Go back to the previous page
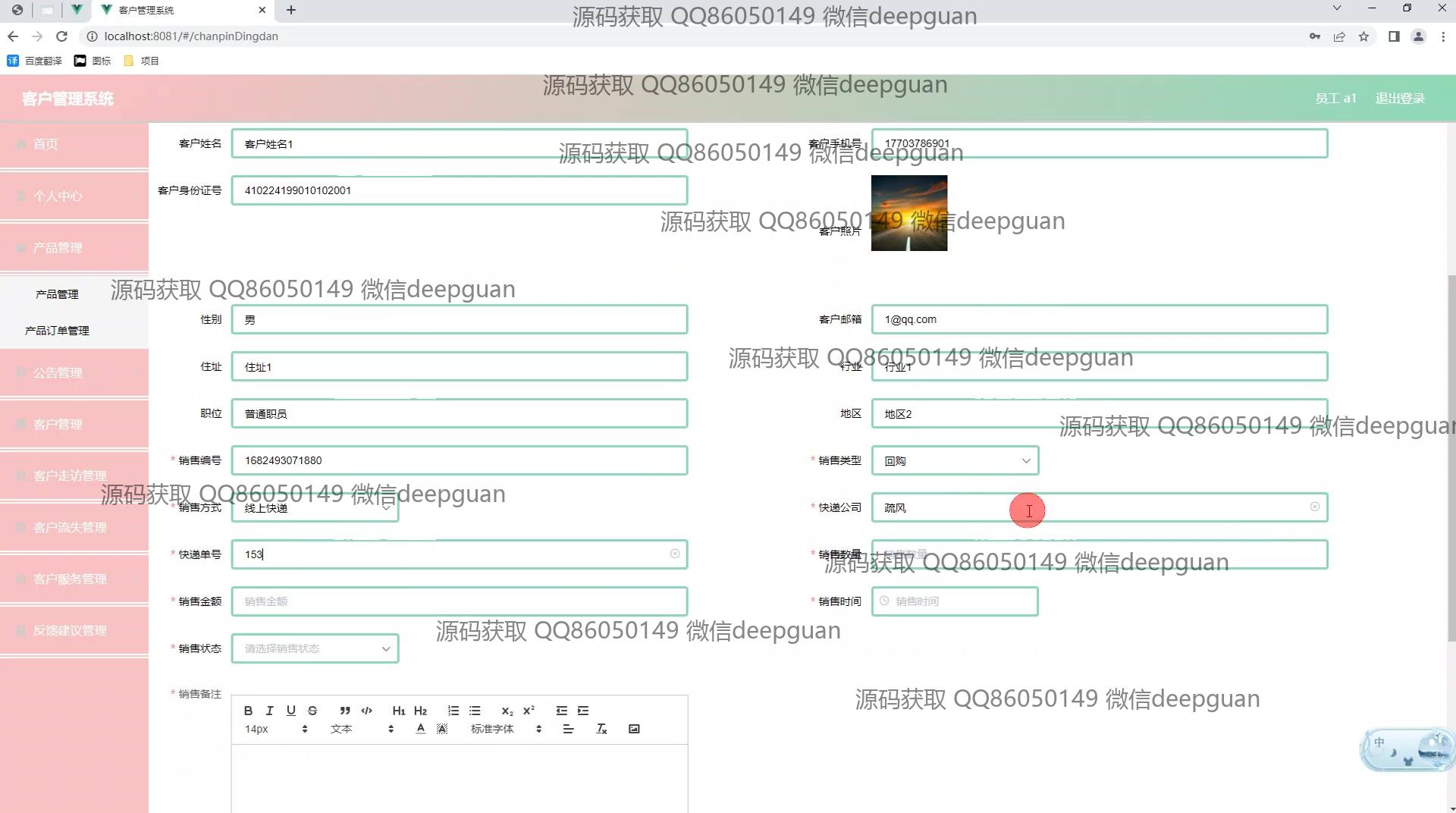The image size is (1456, 813). pos(13,36)
